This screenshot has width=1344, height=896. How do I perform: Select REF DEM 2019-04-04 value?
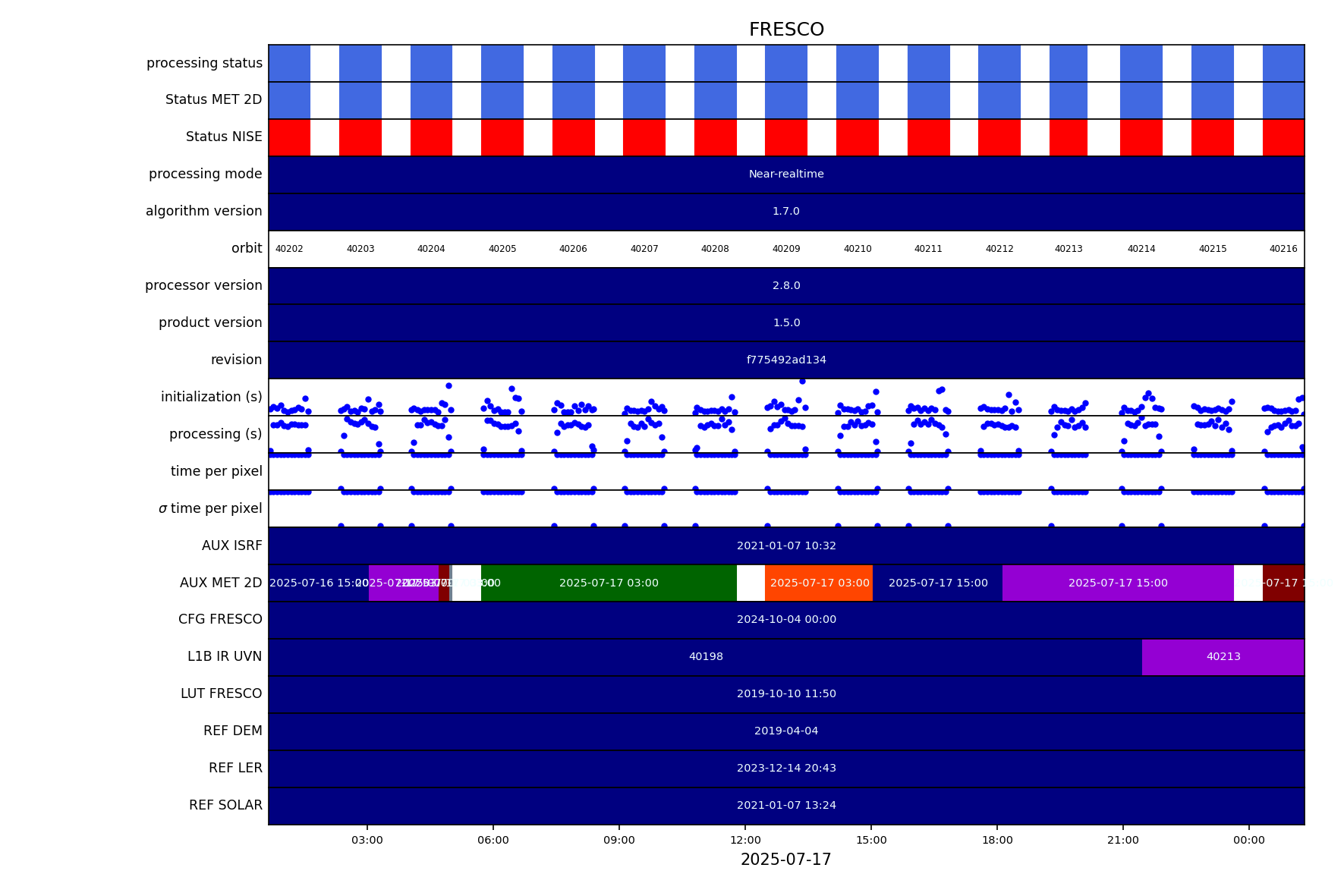(x=786, y=731)
